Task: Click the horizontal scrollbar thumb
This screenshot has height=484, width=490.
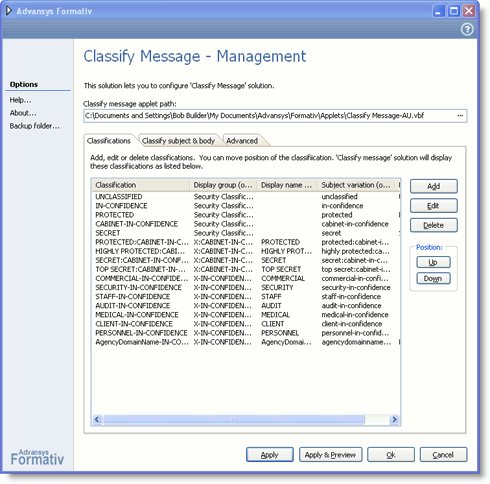Action: point(233,419)
